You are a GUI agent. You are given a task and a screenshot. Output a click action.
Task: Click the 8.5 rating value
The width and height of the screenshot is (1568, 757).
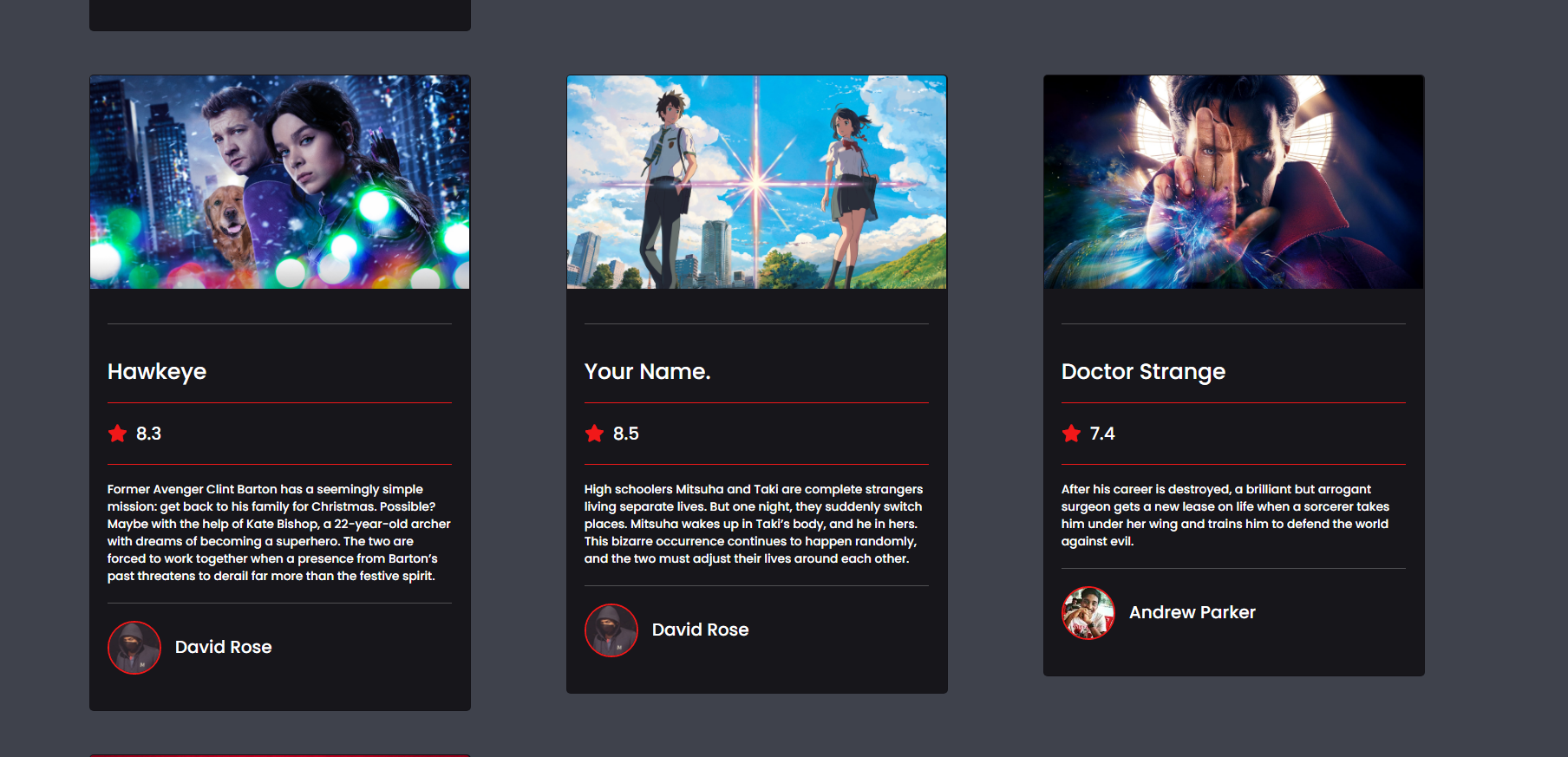click(x=626, y=434)
